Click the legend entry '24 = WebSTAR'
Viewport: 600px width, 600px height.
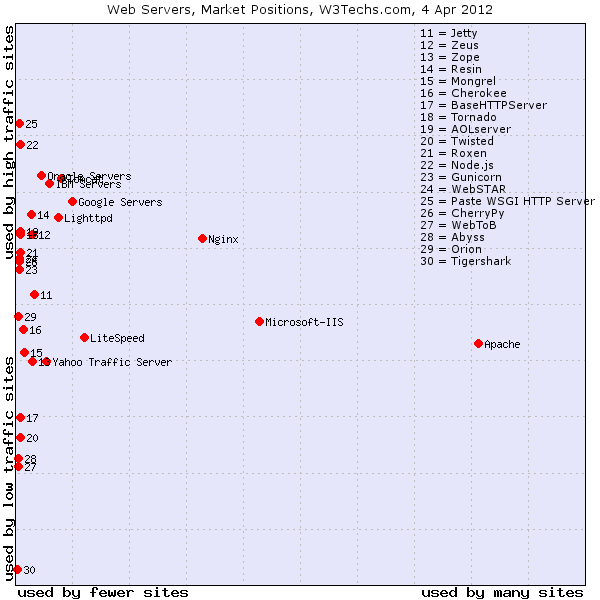pyautogui.click(x=463, y=189)
